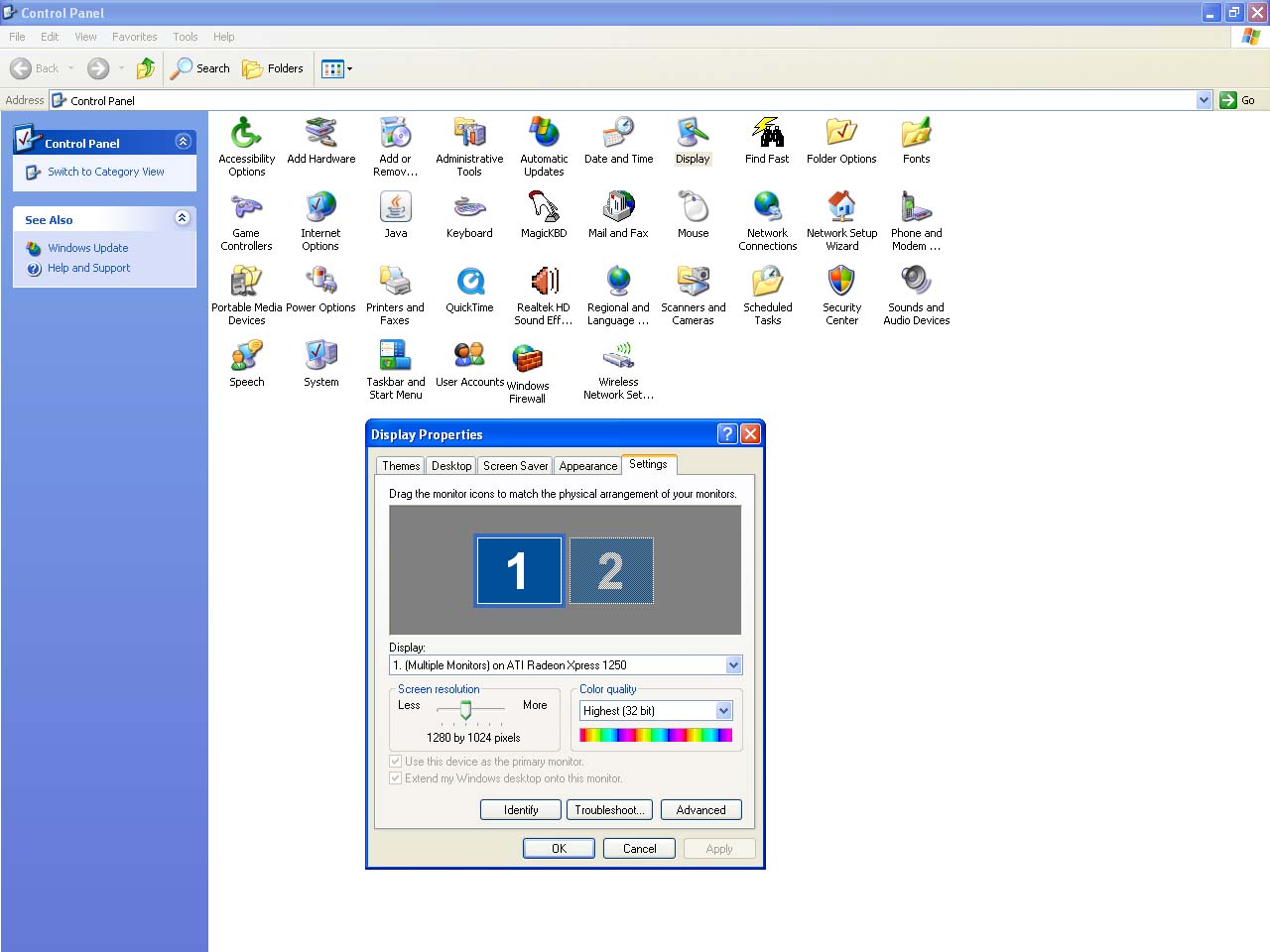Screen dimensions: 1270x952
Task: Open Windows Firewall icon
Action: coord(527,358)
